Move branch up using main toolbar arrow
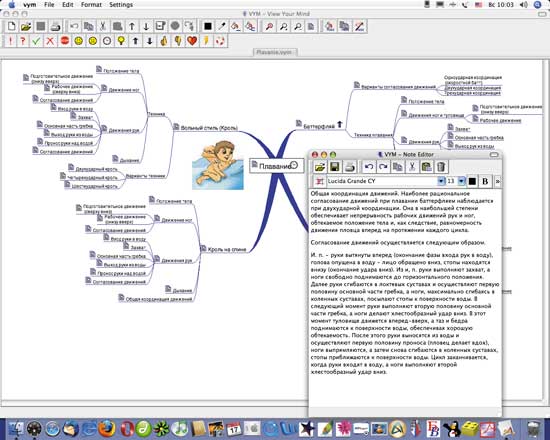This screenshot has height=440, width=550. coord(132,26)
